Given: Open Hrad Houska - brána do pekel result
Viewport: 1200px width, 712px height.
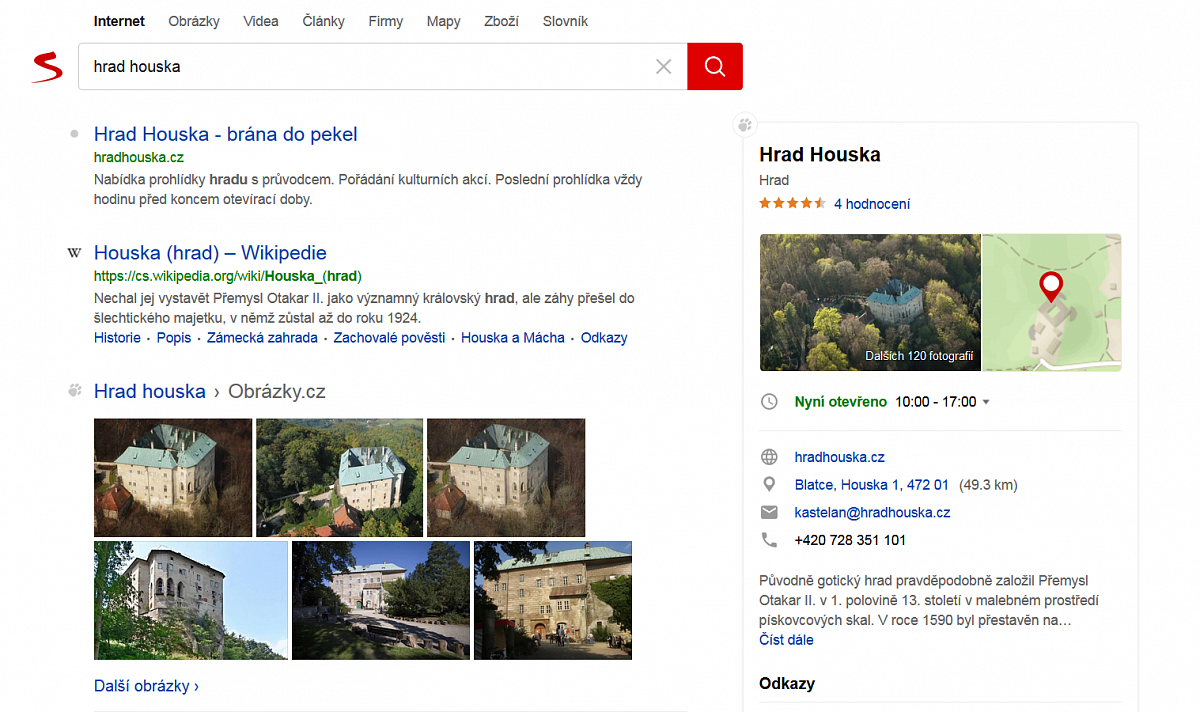Looking at the screenshot, I should coord(225,134).
